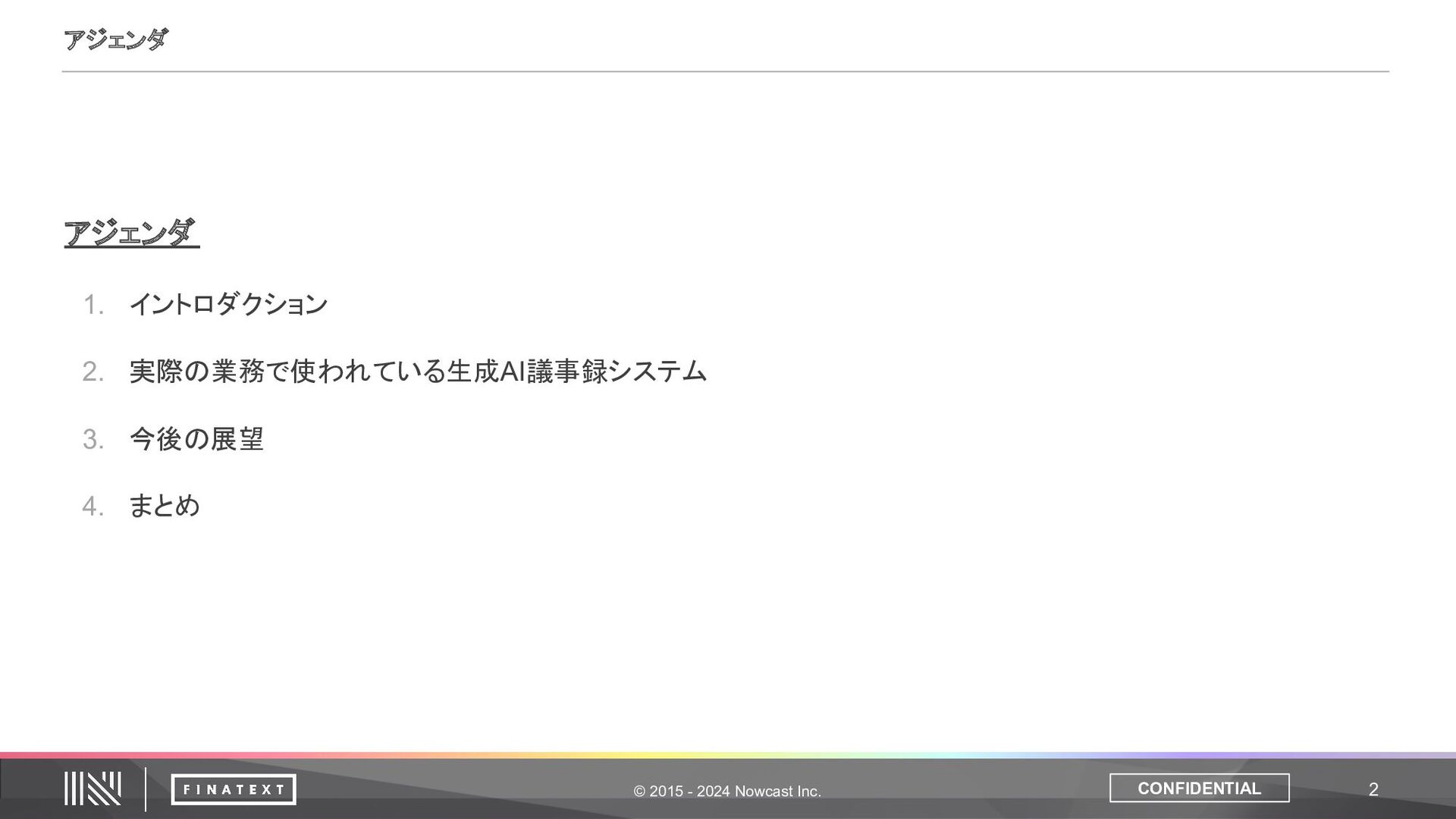This screenshot has height=819, width=1456.
Task: Click list number 3.
Action: (x=93, y=440)
